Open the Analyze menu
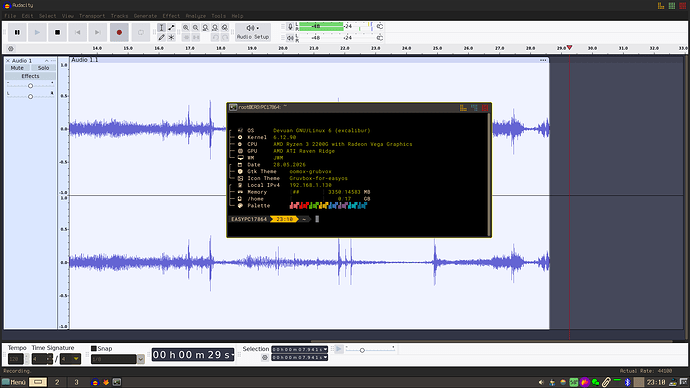Image resolution: width=690 pixels, height=388 pixels. [x=196, y=16]
